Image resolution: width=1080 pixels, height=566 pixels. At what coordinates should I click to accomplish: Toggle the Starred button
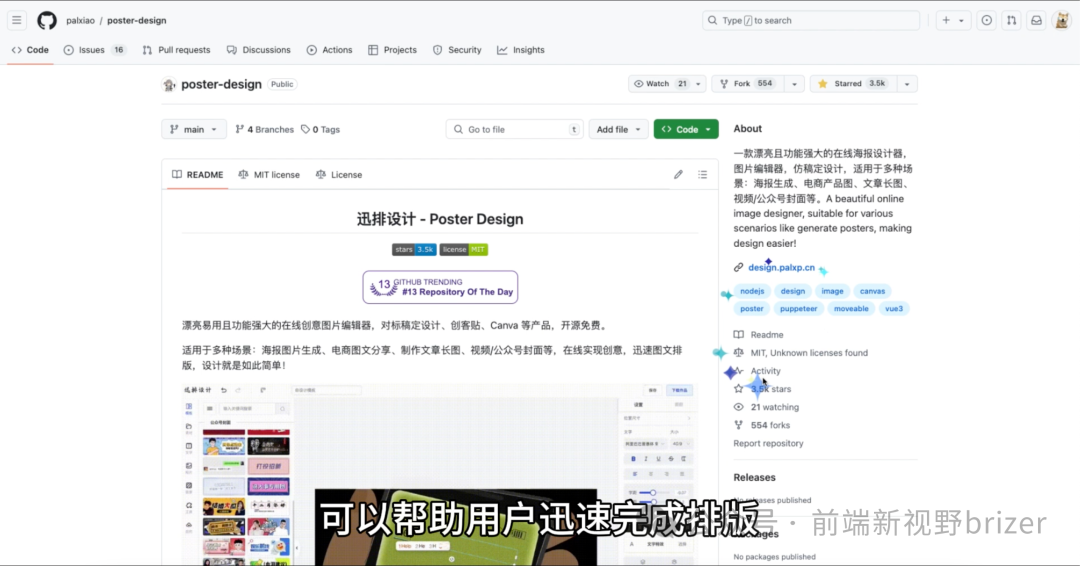[853, 84]
